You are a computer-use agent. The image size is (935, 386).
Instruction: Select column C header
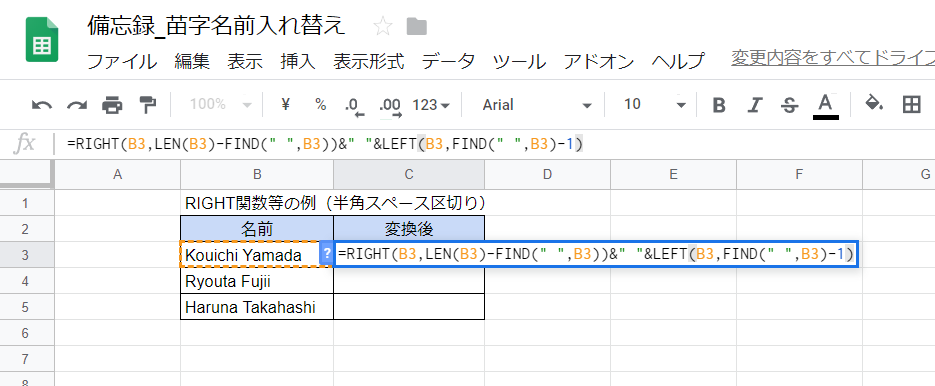pyautogui.click(x=409, y=174)
